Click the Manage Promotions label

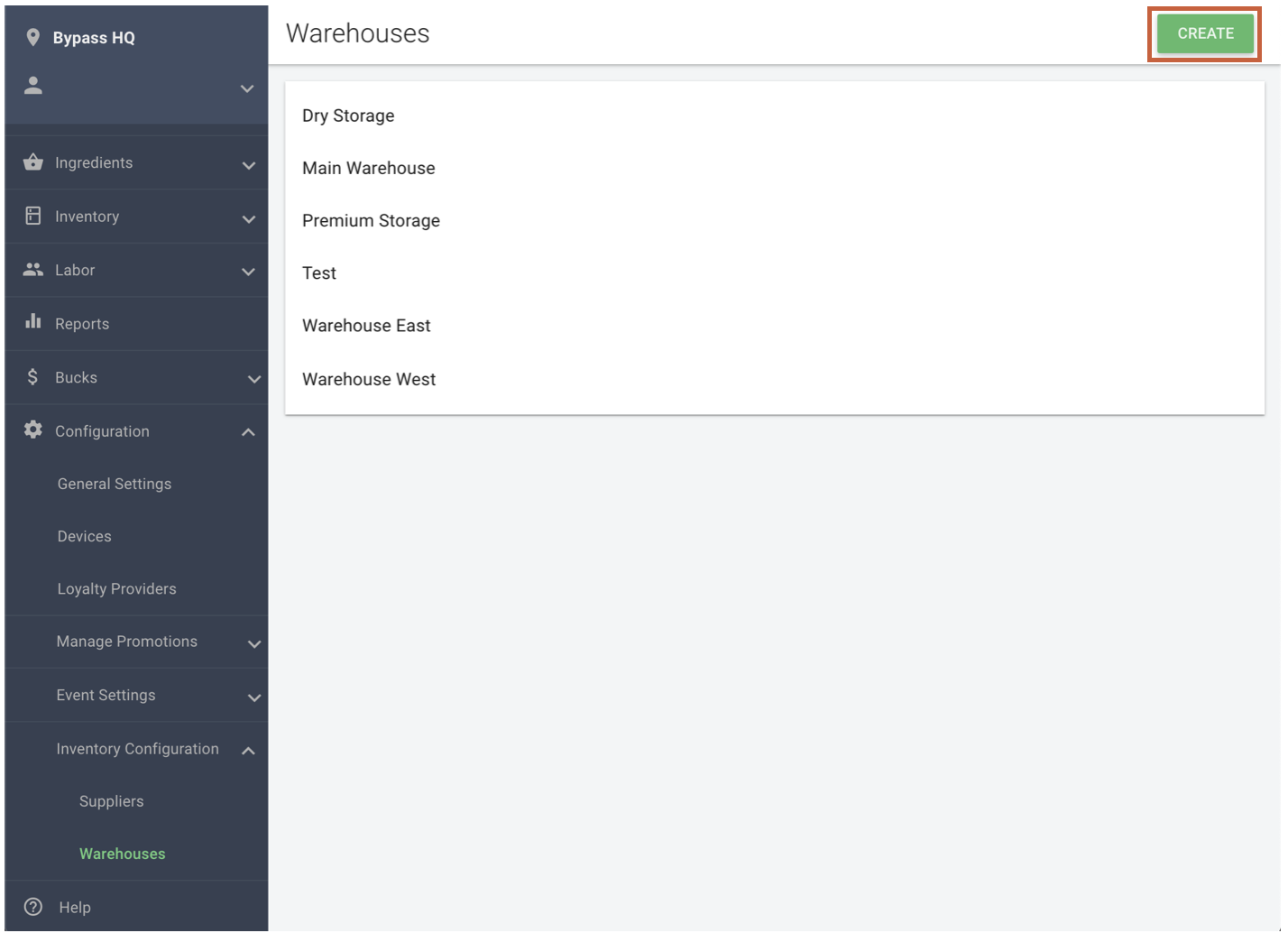click(126, 642)
